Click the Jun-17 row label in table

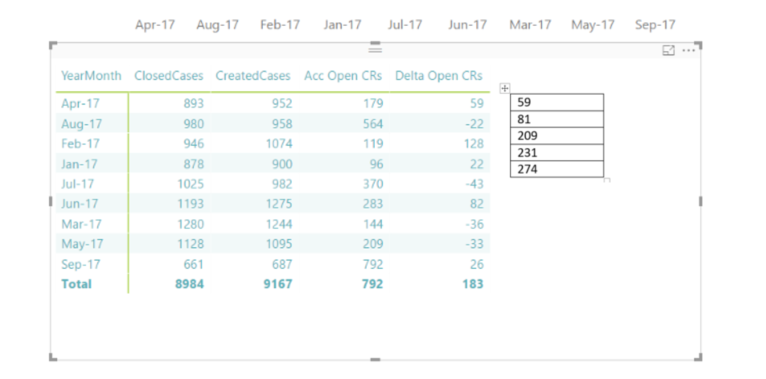pyautogui.click(x=80, y=204)
